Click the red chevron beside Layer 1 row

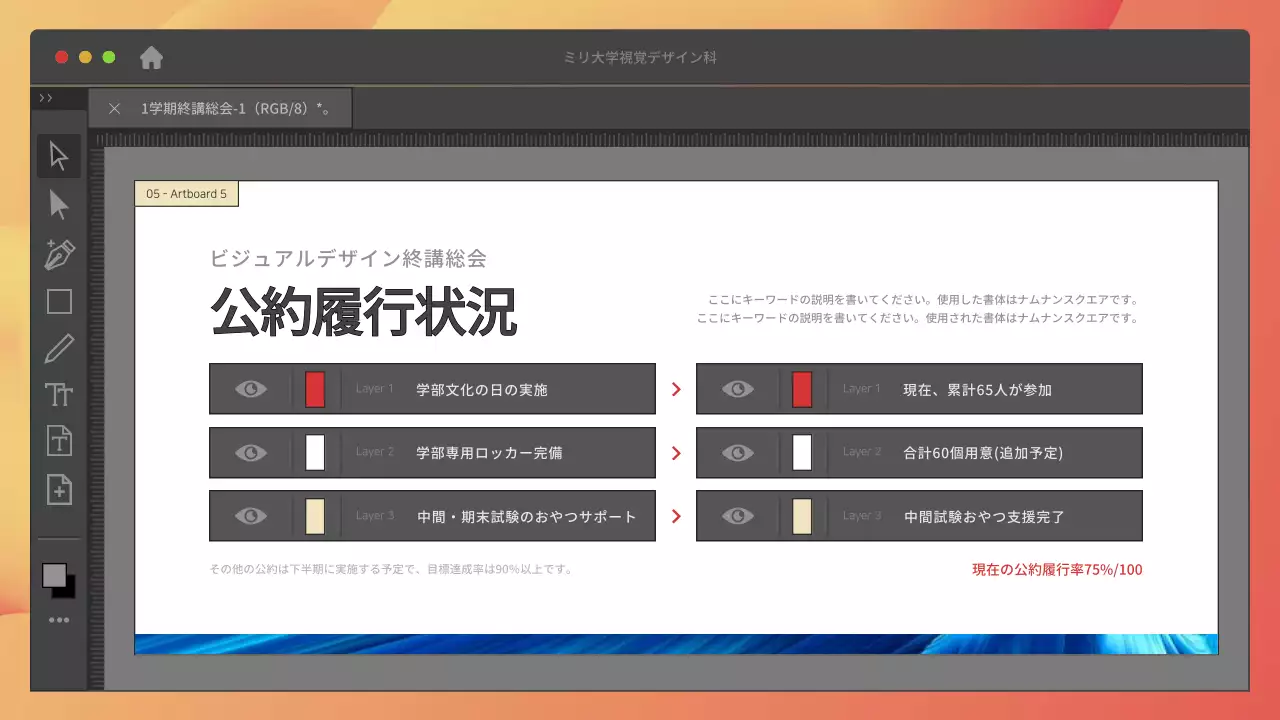676,389
